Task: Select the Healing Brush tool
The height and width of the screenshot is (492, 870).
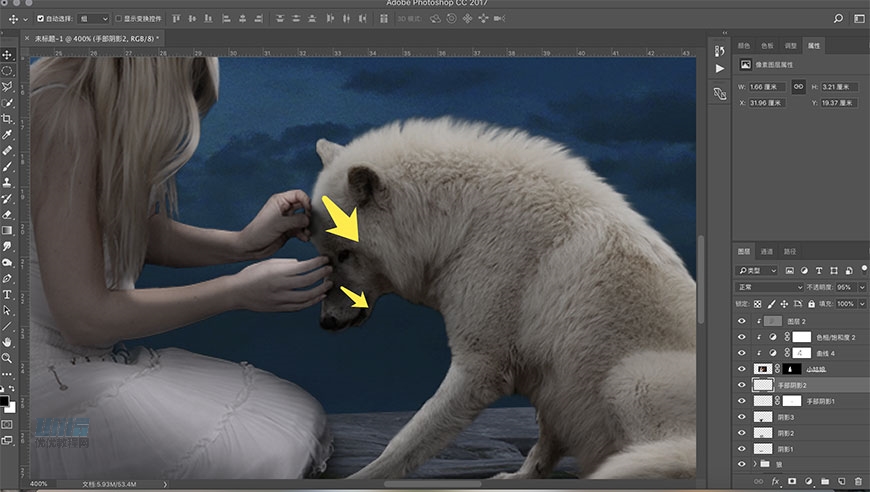Action: [7, 151]
